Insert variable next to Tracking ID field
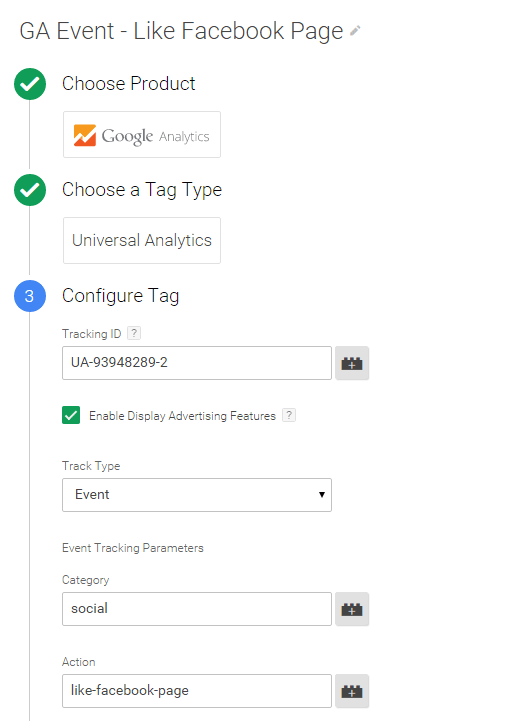Viewport: 510px width, 721px height. 352,363
